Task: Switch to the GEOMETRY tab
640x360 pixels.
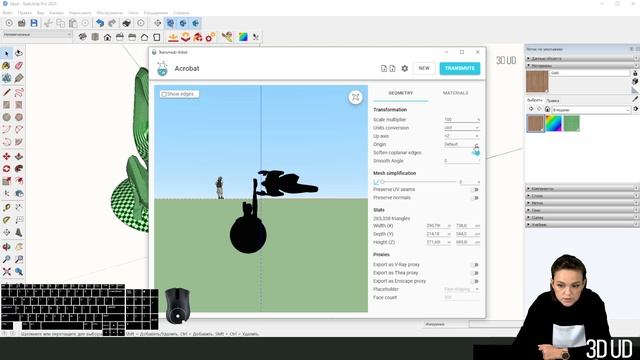Action: tap(400, 93)
